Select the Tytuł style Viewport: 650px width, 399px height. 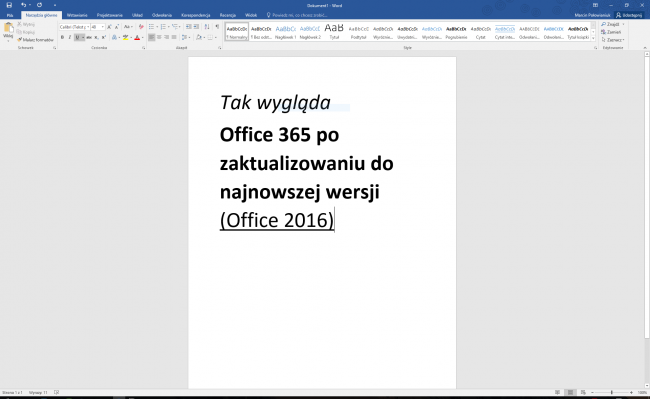click(334, 32)
